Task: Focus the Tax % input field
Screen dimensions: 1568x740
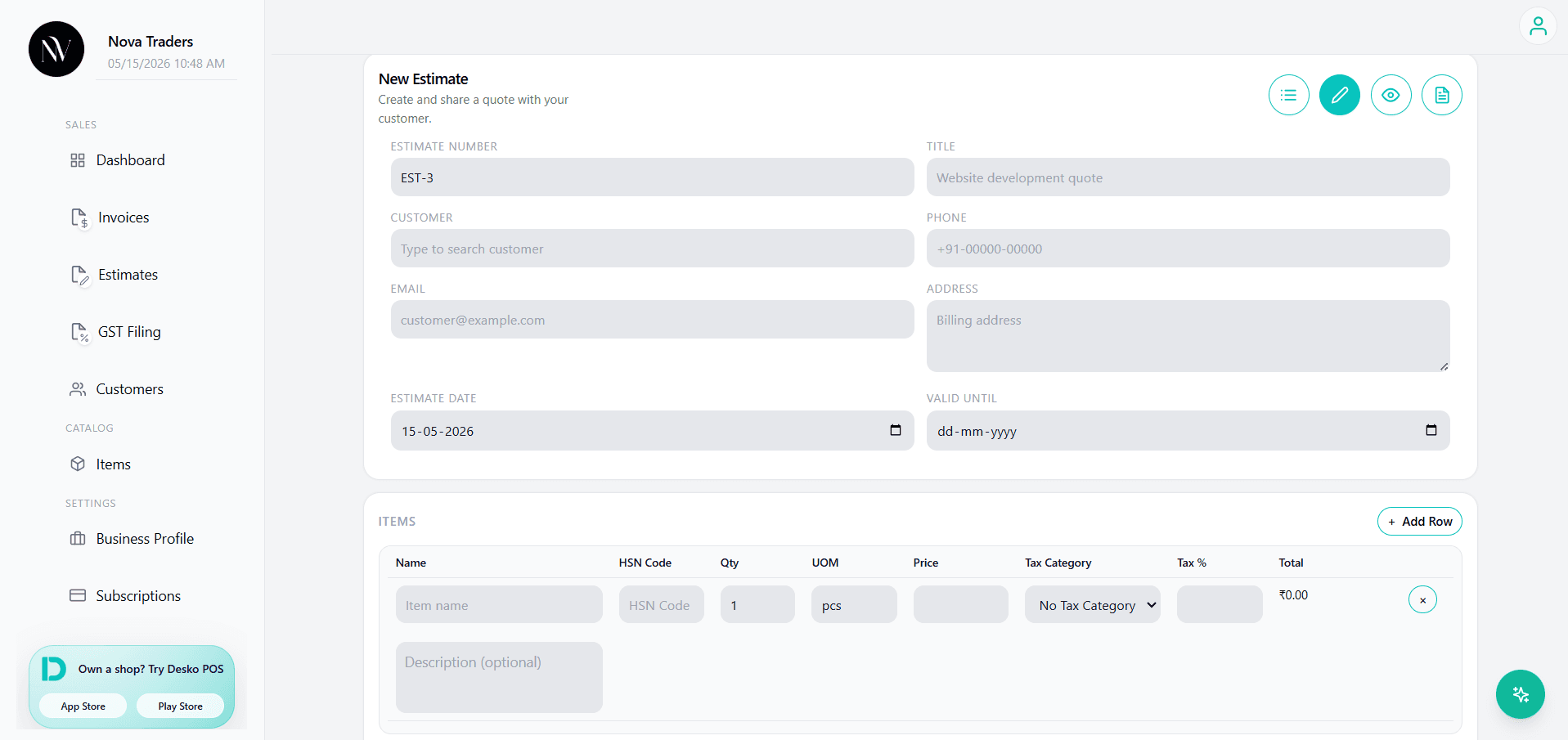Action: click(1220, 604)
